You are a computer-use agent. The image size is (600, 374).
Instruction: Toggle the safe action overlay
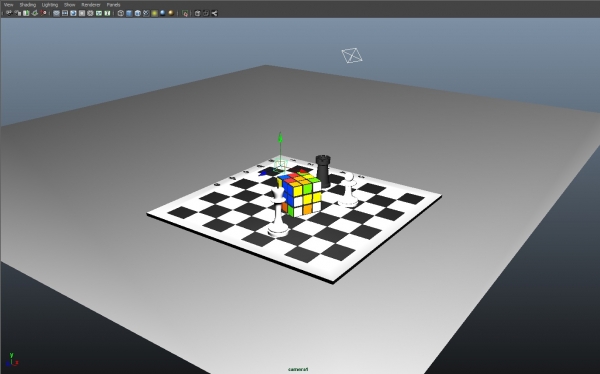click(x=99, y=13)
